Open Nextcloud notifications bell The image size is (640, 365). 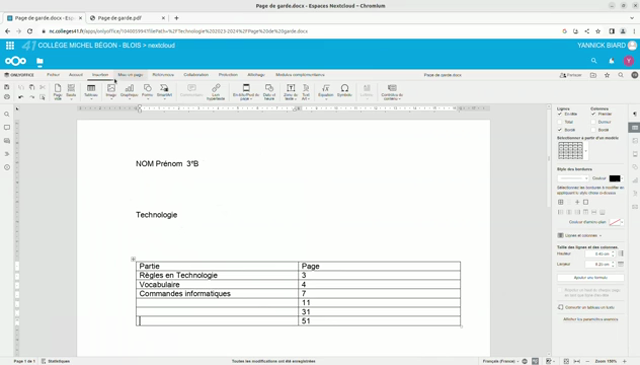pos(611,61)
